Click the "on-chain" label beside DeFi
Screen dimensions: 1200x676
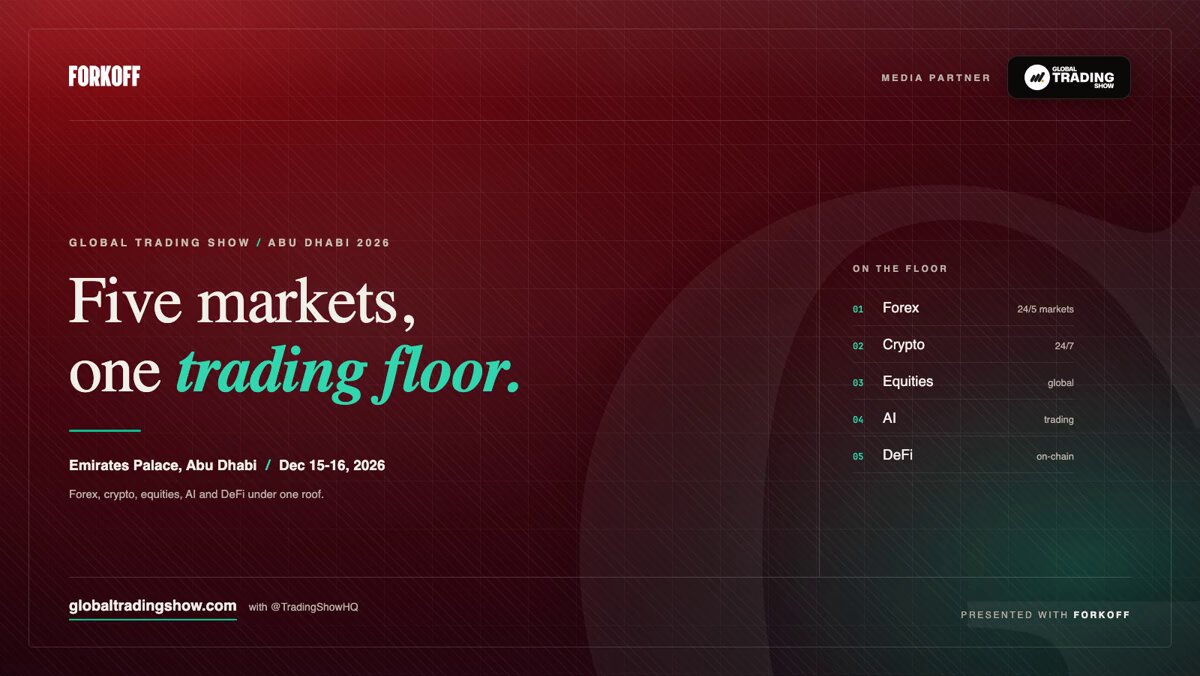(x=1055, y=457)
